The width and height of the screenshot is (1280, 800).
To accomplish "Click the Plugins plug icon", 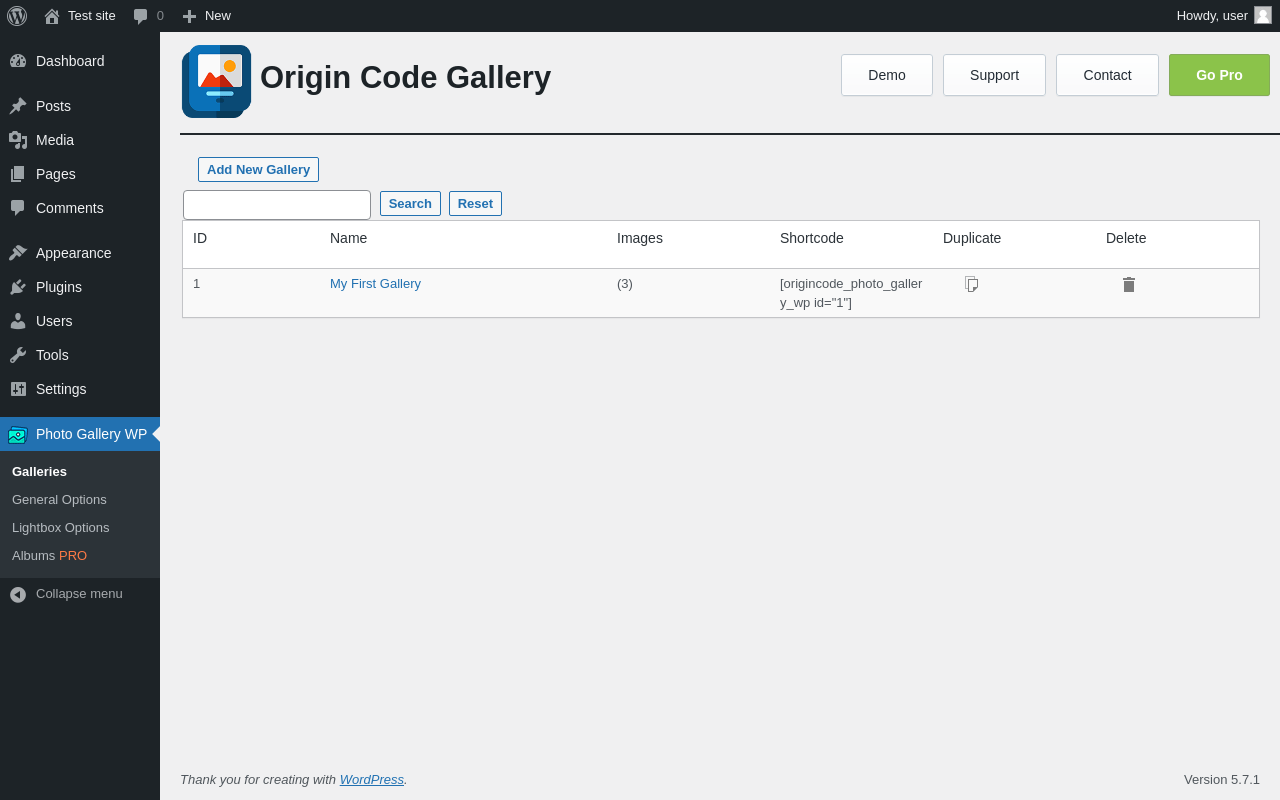I will pyautogui.click(x=18, y=287).
